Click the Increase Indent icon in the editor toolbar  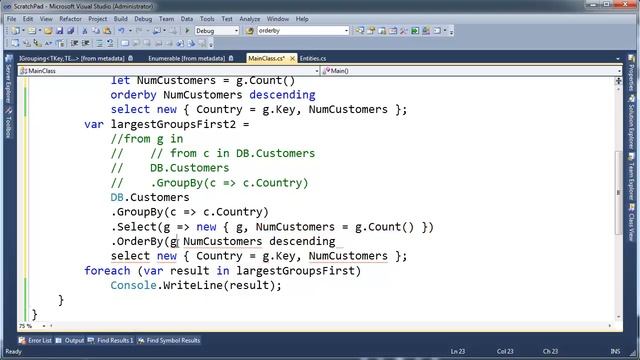(86, 43)
